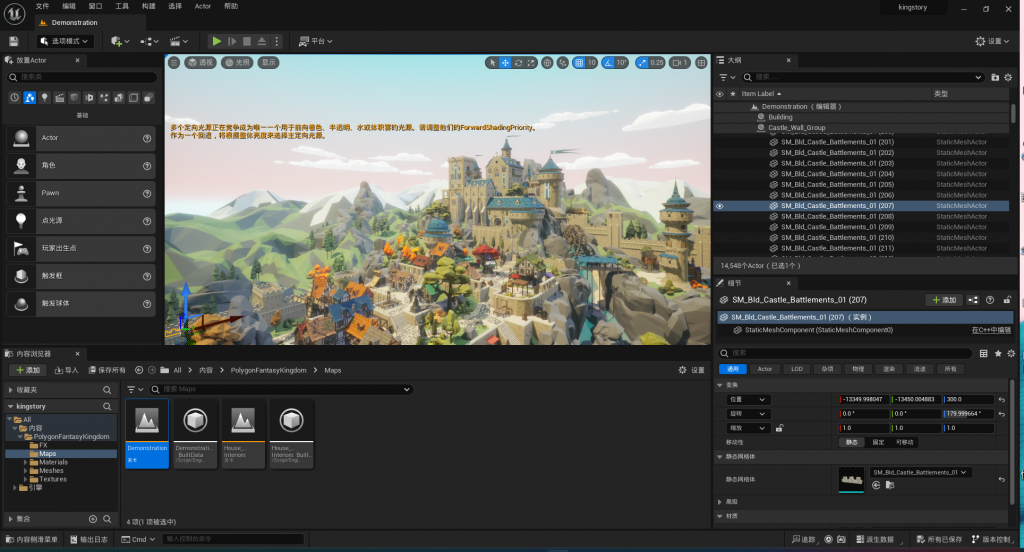The height and width of the screenshot is (552, 1024).
Task: Click the Pawn entry in Place Actors
Action: pos(81,193)
